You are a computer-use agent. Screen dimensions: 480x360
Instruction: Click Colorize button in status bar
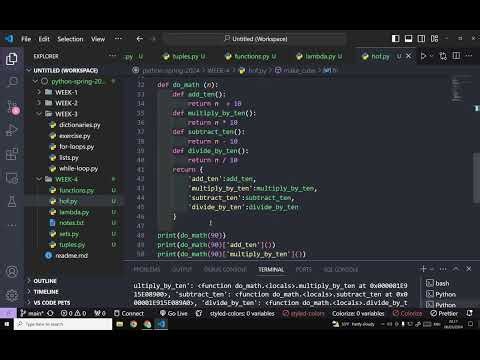407,313
